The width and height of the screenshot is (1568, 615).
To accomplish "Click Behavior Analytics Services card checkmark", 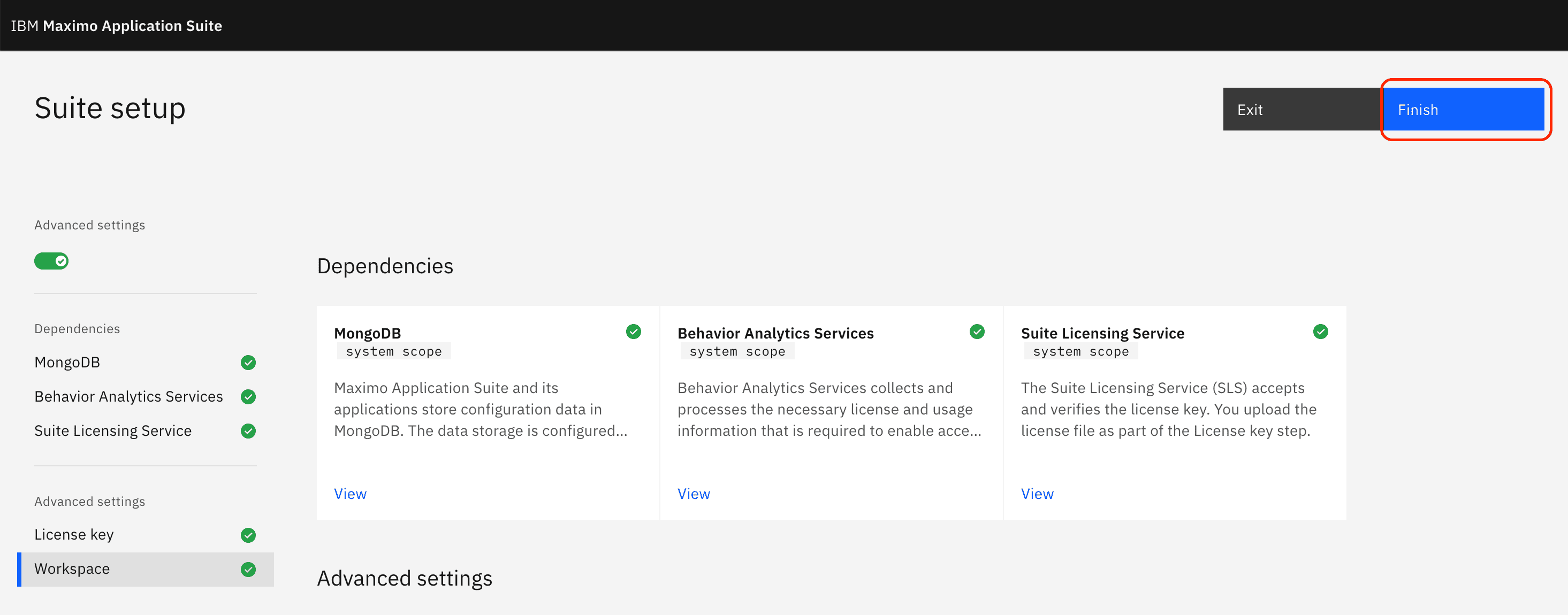I will (977, 332).
